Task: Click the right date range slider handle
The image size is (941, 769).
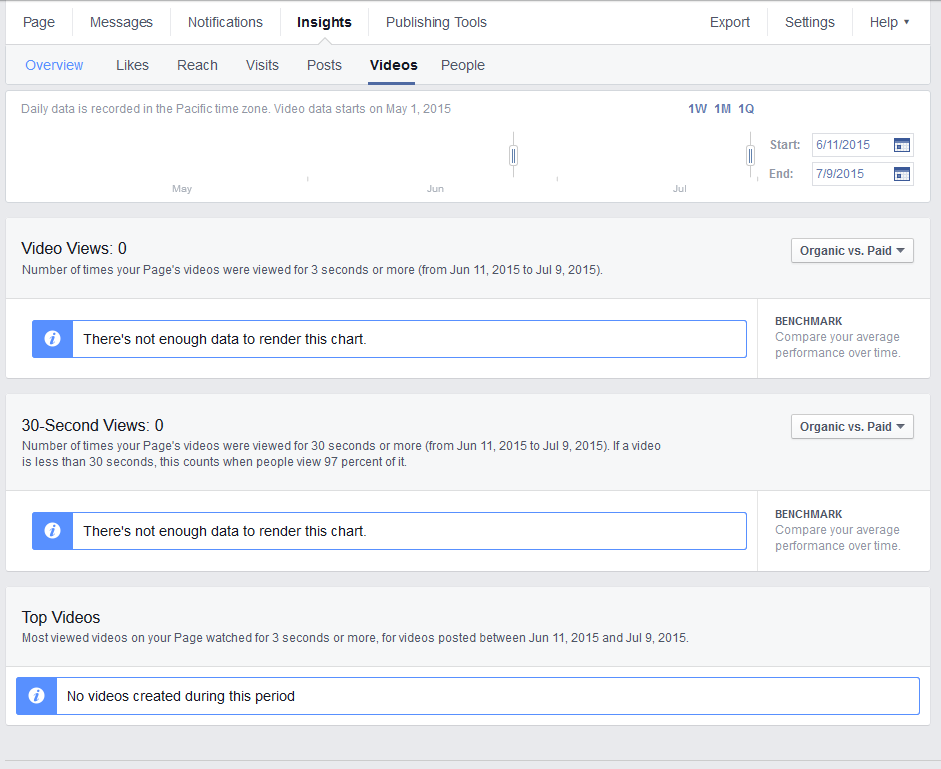Action: click(750, 155)
